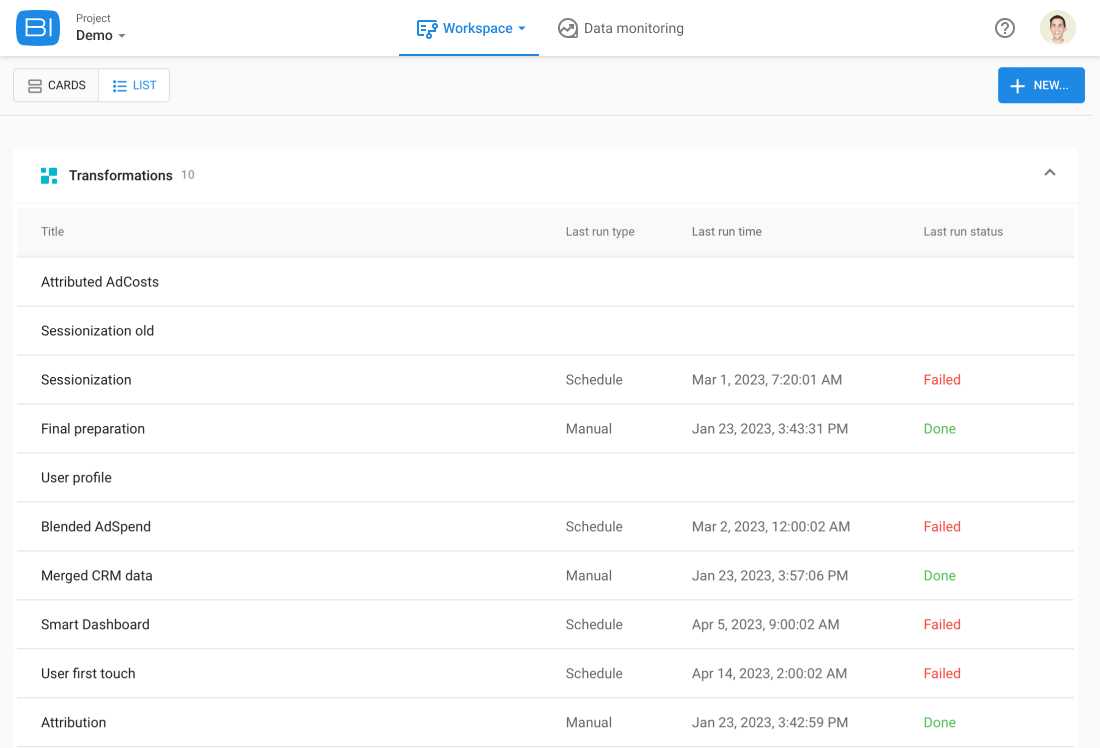Switch to CARDS view
The image size is (1100, 748).
click(56, 85)
